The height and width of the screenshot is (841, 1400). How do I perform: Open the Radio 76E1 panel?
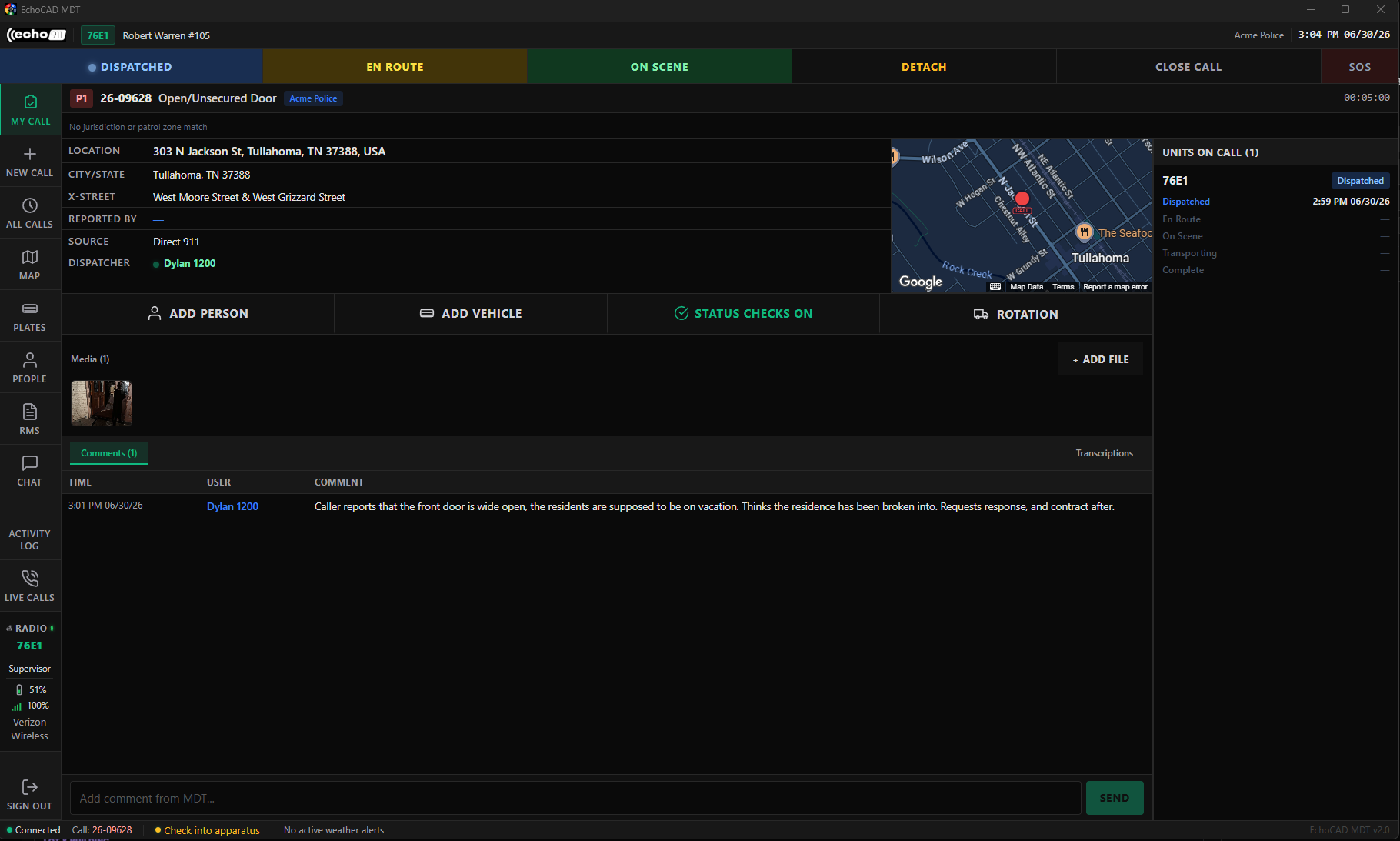pyautogui.click(x=30, y=637)
